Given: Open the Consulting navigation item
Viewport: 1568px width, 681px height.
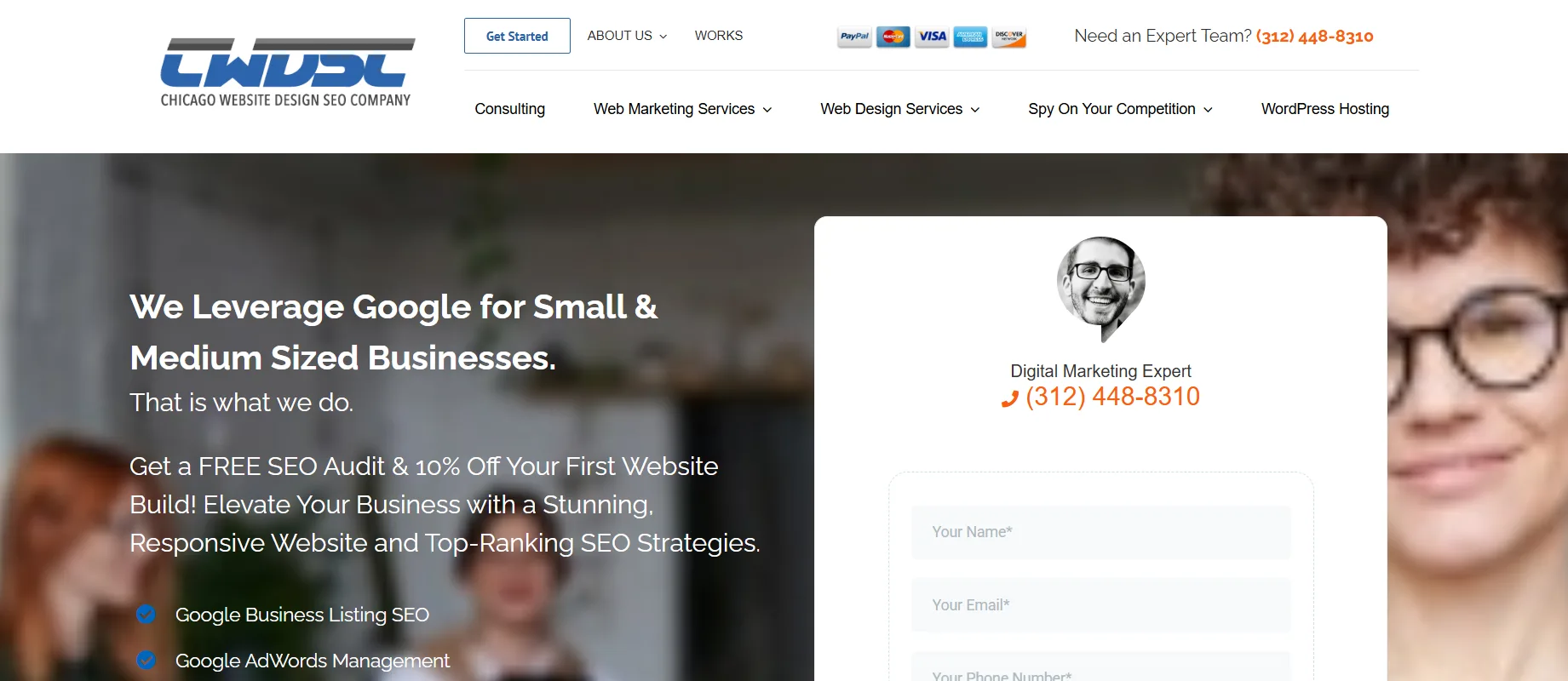Looking at the screenshot, I should pos(509,109).
